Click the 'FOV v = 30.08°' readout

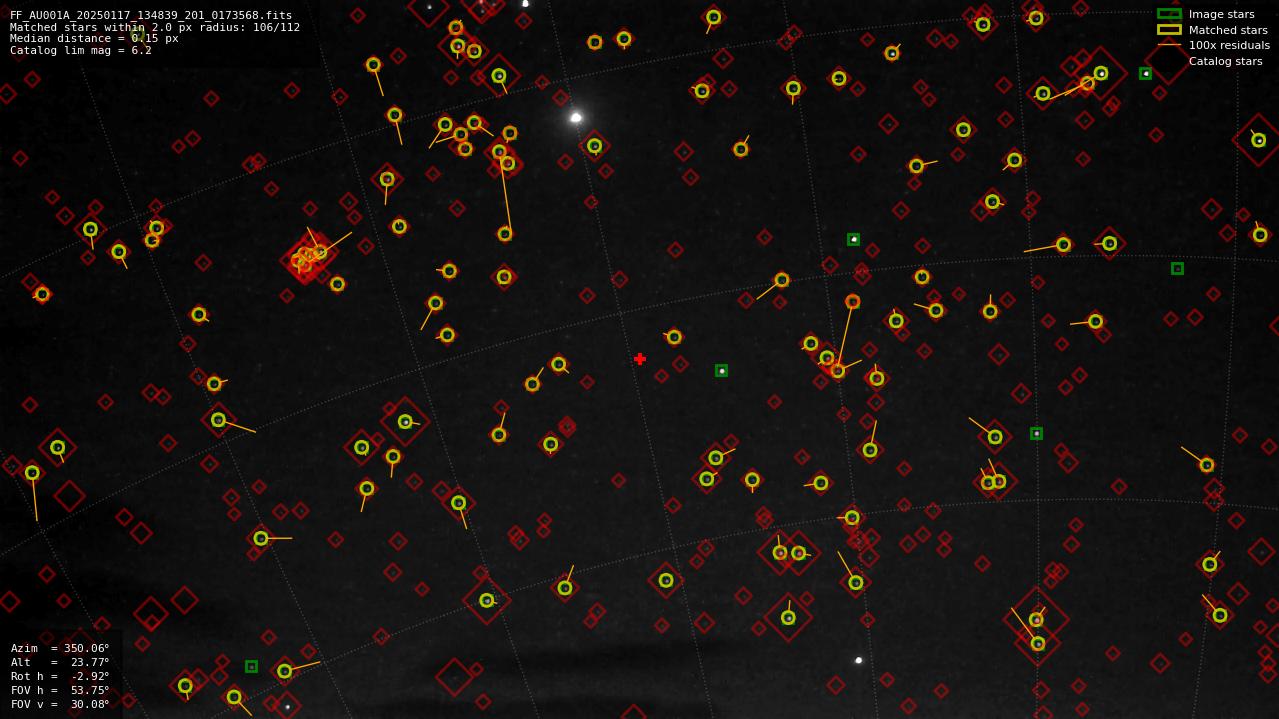tap(60, 704)
